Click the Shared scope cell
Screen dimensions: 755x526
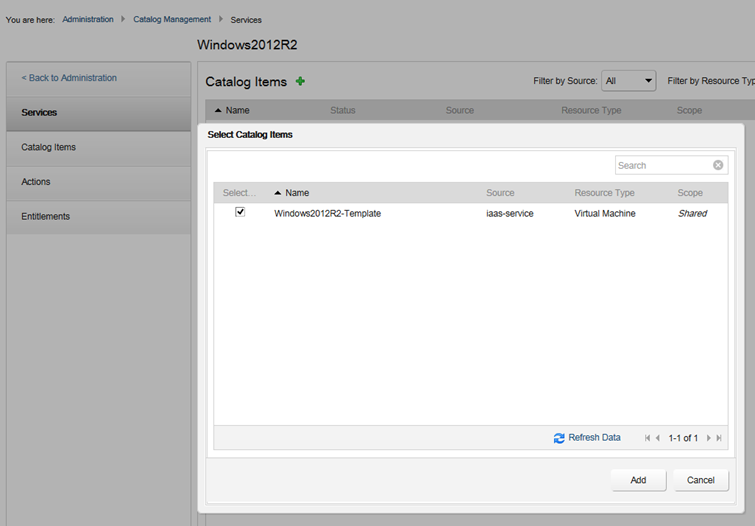point(692,213)
